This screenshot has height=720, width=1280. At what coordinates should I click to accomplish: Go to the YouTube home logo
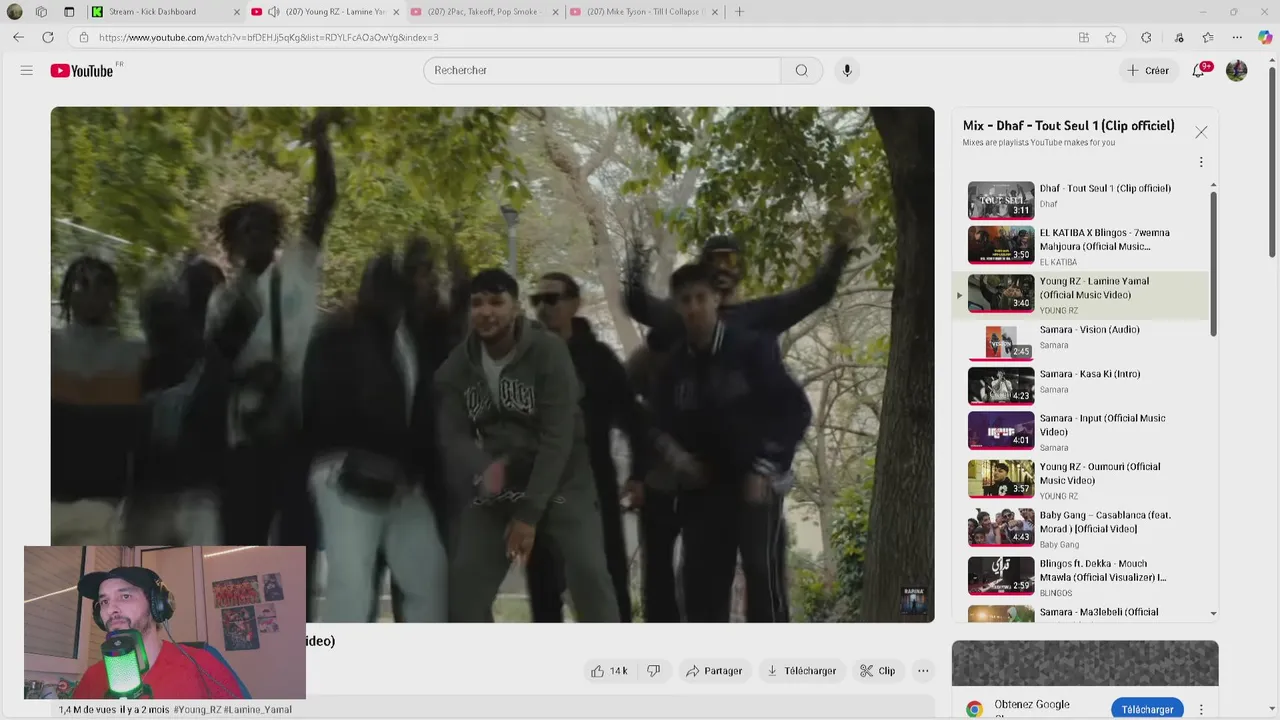[82, 71]
